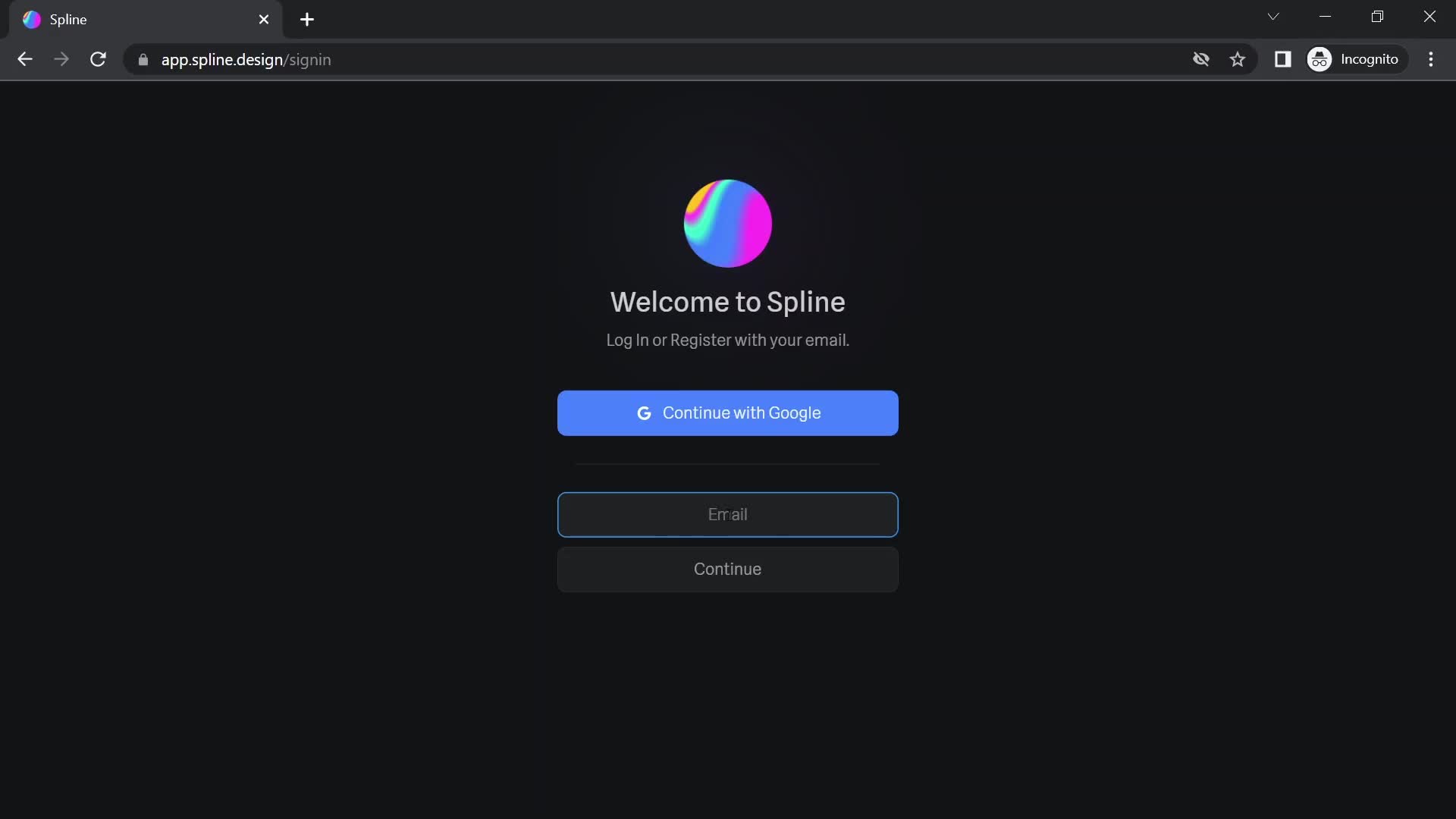The height and width of the screenshot is (819, 1456).
Task: Click the Email input field
Action: point(727,514)
